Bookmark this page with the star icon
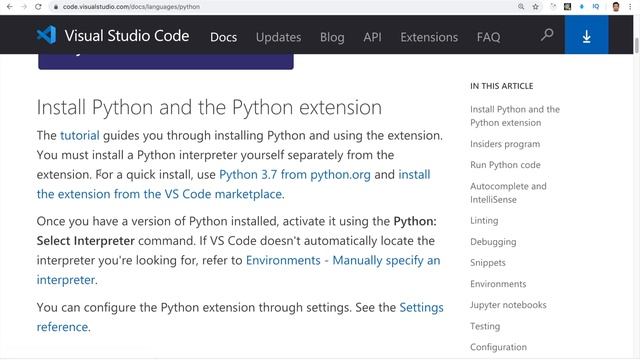Screen dimensions: 640x360 [536, 7]
